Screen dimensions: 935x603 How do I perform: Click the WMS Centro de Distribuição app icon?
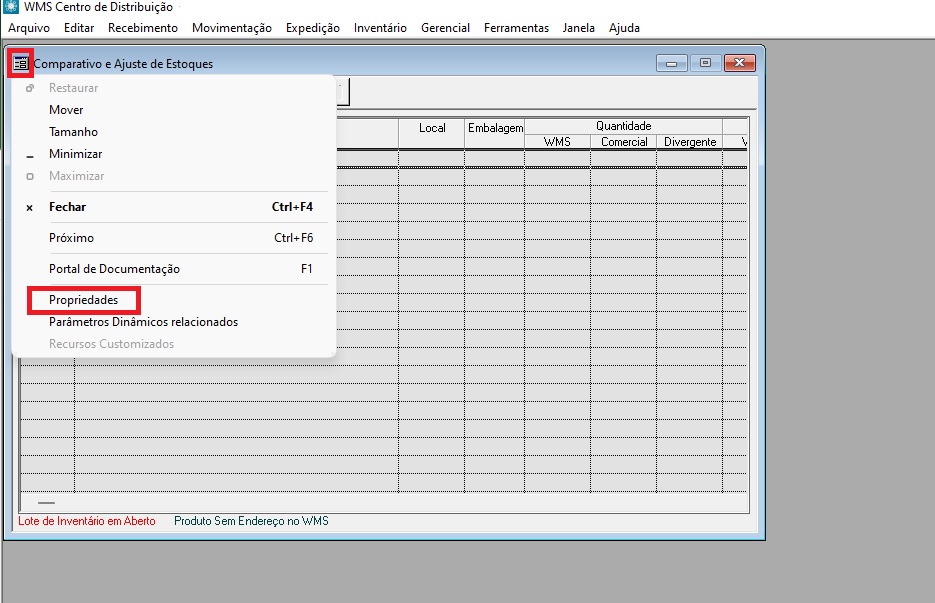12,8
